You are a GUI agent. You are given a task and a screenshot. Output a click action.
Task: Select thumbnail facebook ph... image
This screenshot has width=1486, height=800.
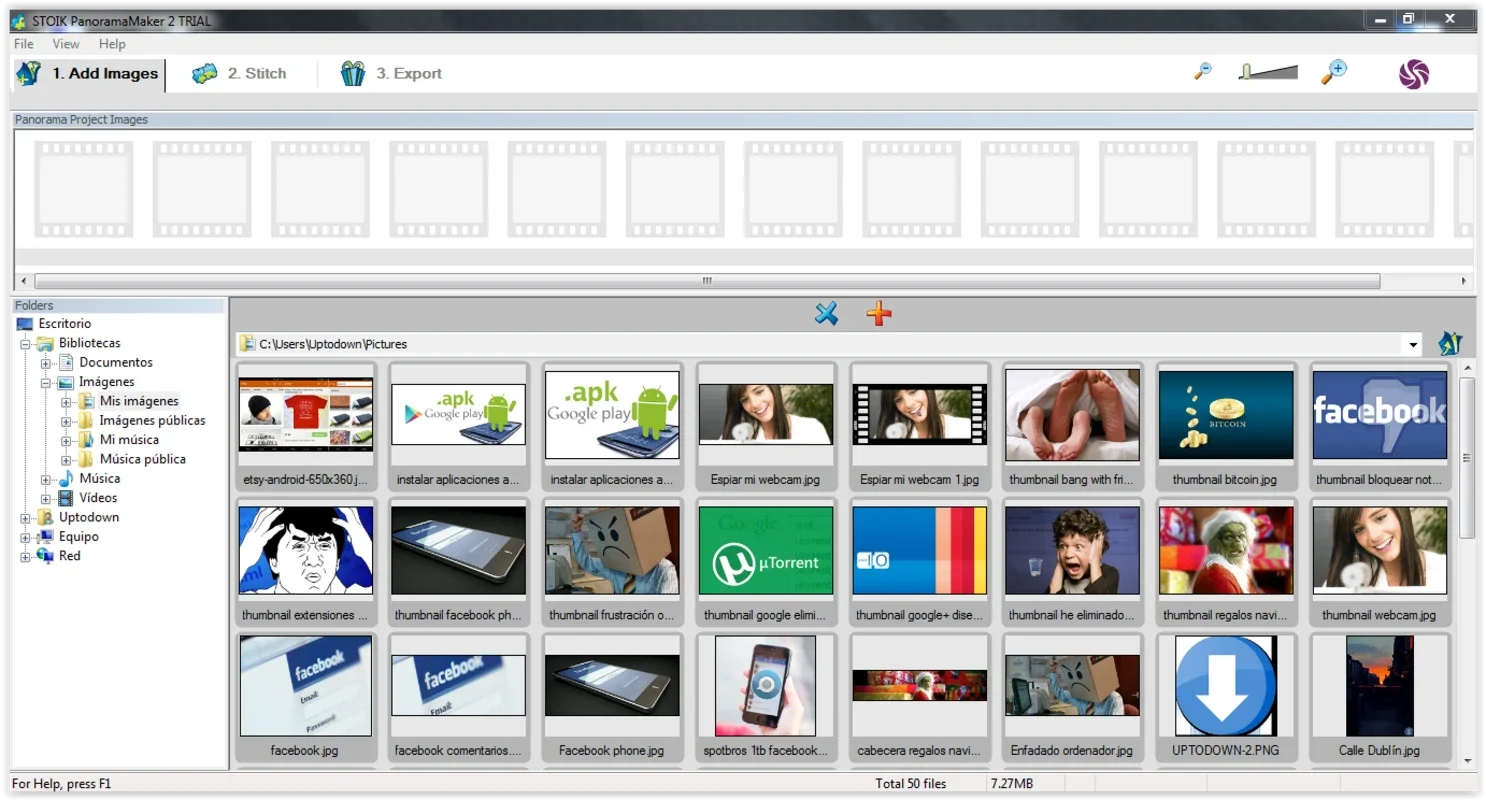click(458, 562)
